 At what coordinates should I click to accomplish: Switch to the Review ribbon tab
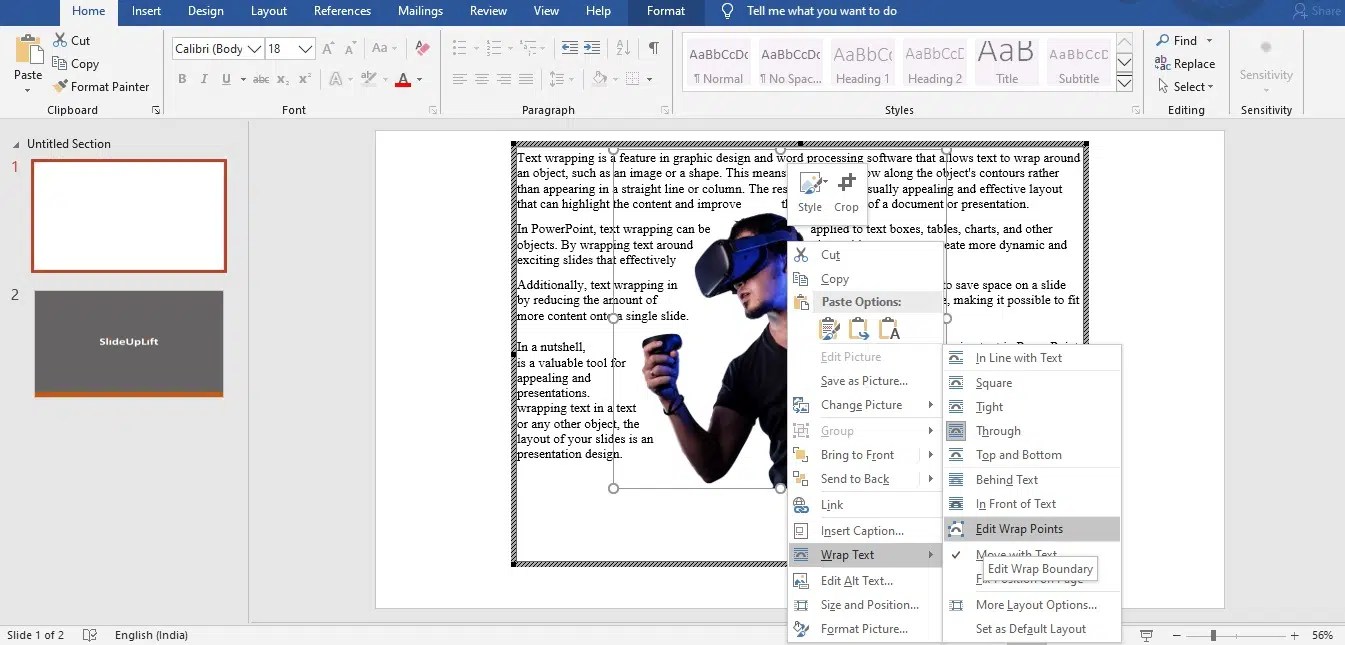[x=488, y=11]
